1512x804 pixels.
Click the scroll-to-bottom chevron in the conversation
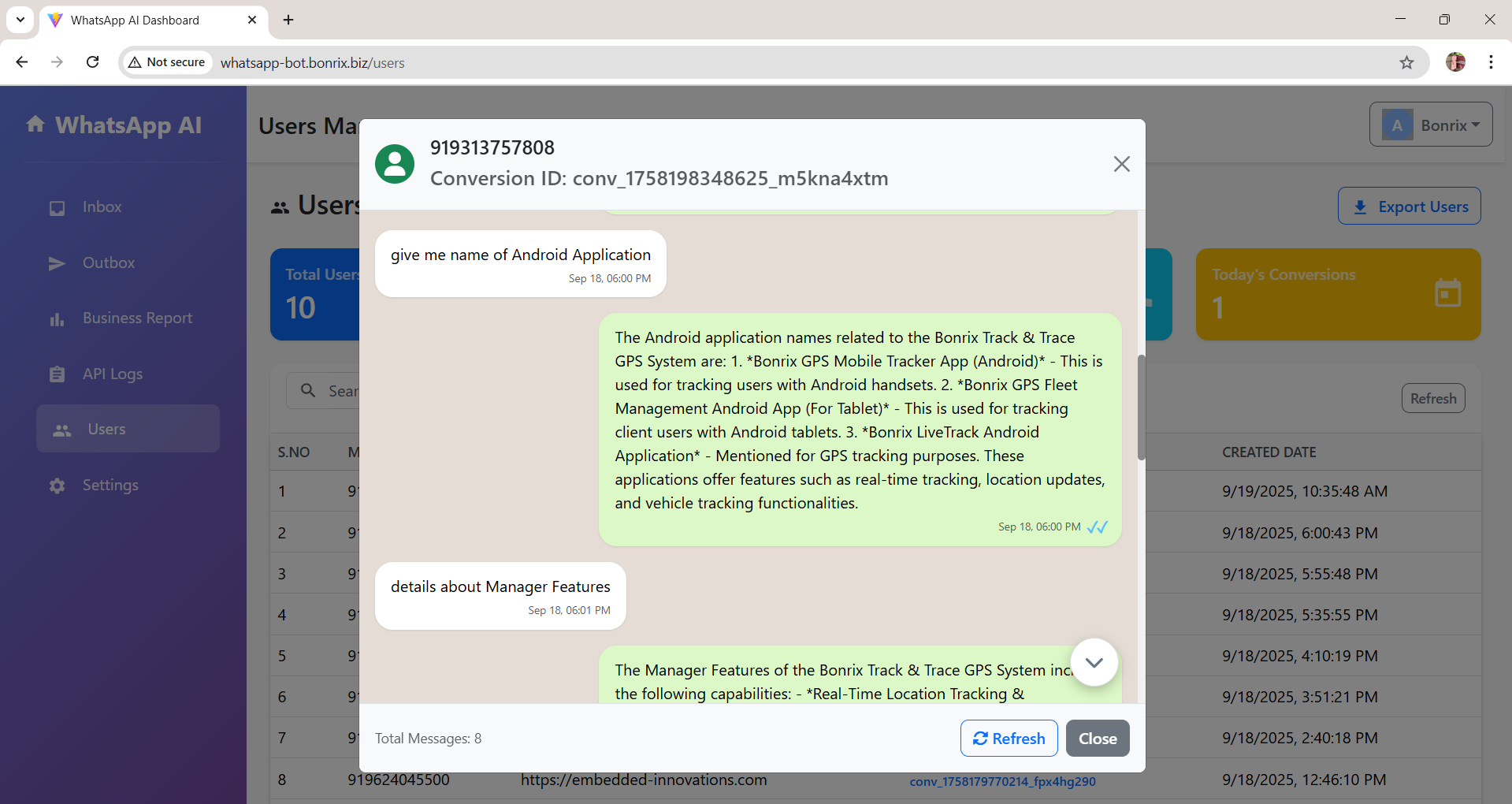click(1094, 662)
